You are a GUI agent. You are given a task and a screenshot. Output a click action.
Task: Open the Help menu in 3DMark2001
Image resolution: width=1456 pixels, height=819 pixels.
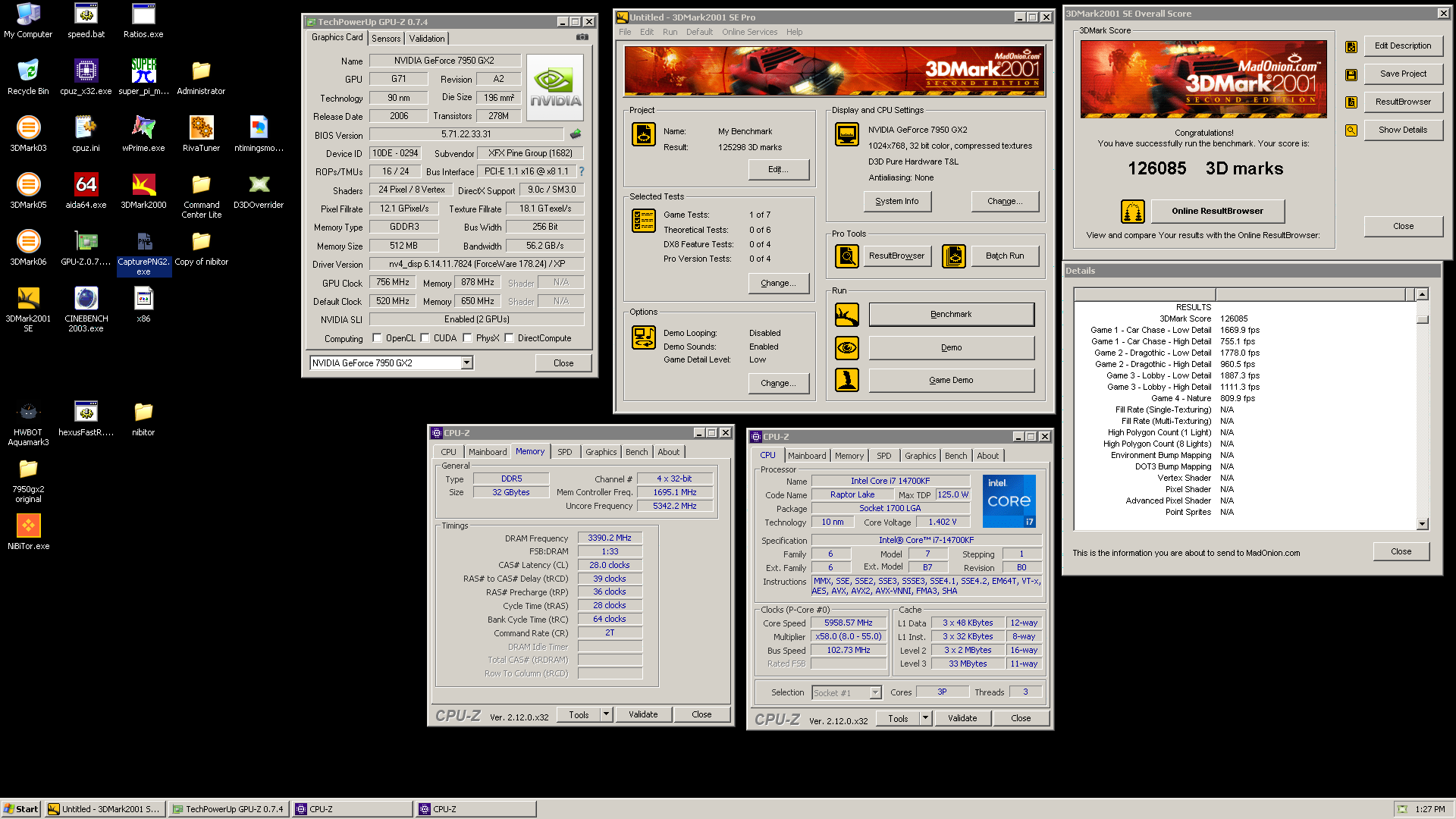point(794,32)
